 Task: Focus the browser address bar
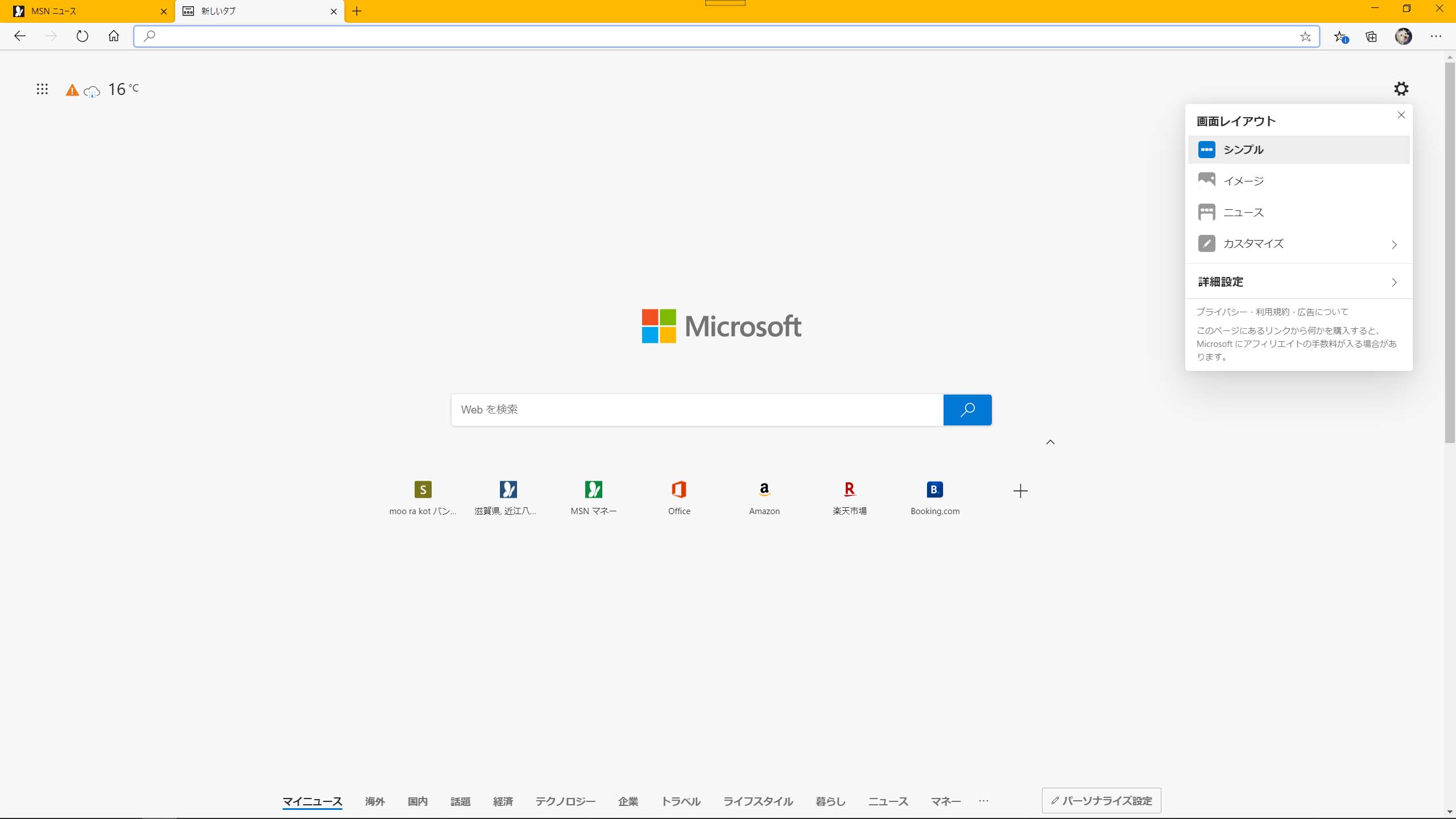(x=726, y=36)
